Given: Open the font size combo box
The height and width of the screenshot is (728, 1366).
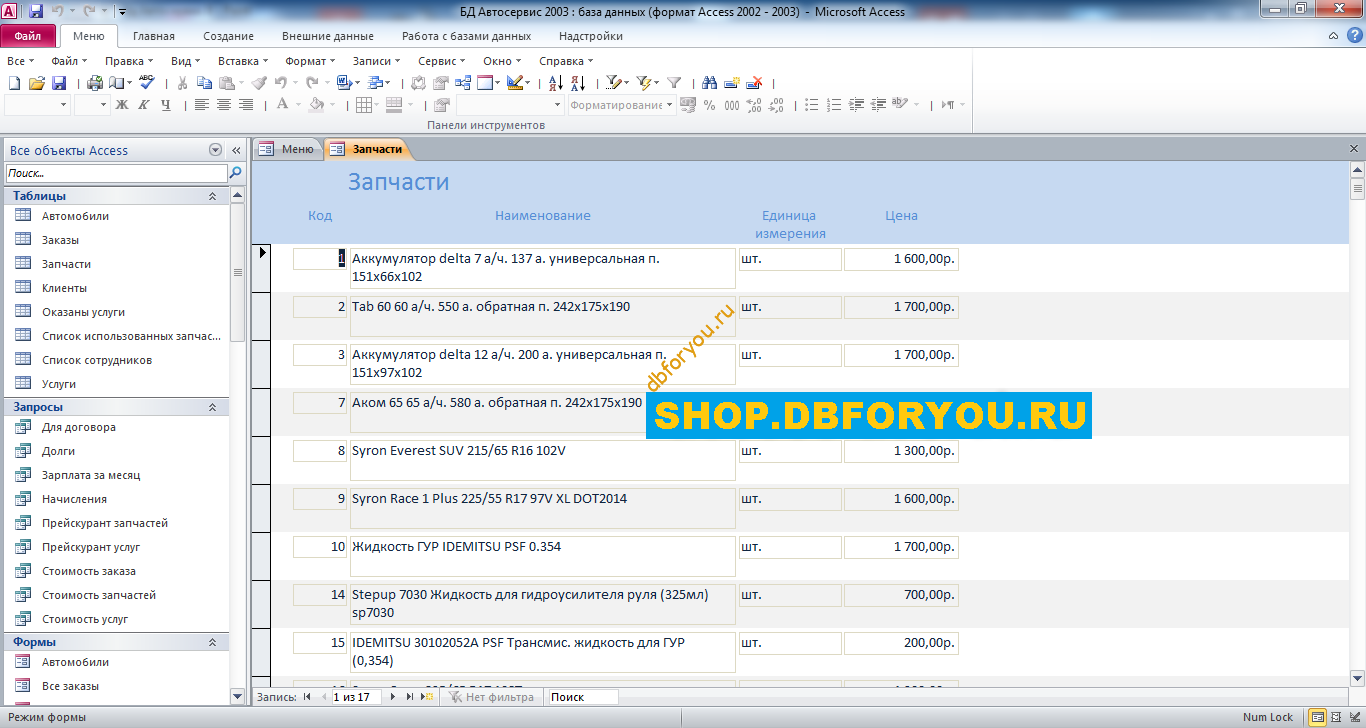Looking at the screenshot, I should (x=91, y=105).
